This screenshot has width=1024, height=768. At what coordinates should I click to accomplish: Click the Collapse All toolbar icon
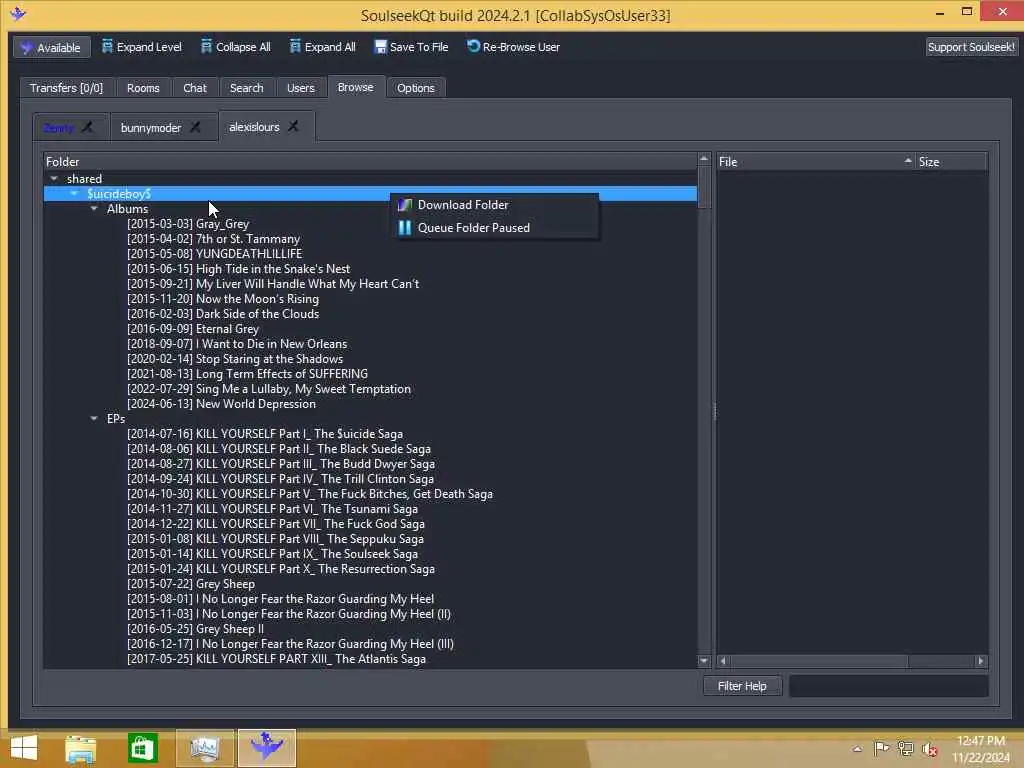[x=206, y=46]
